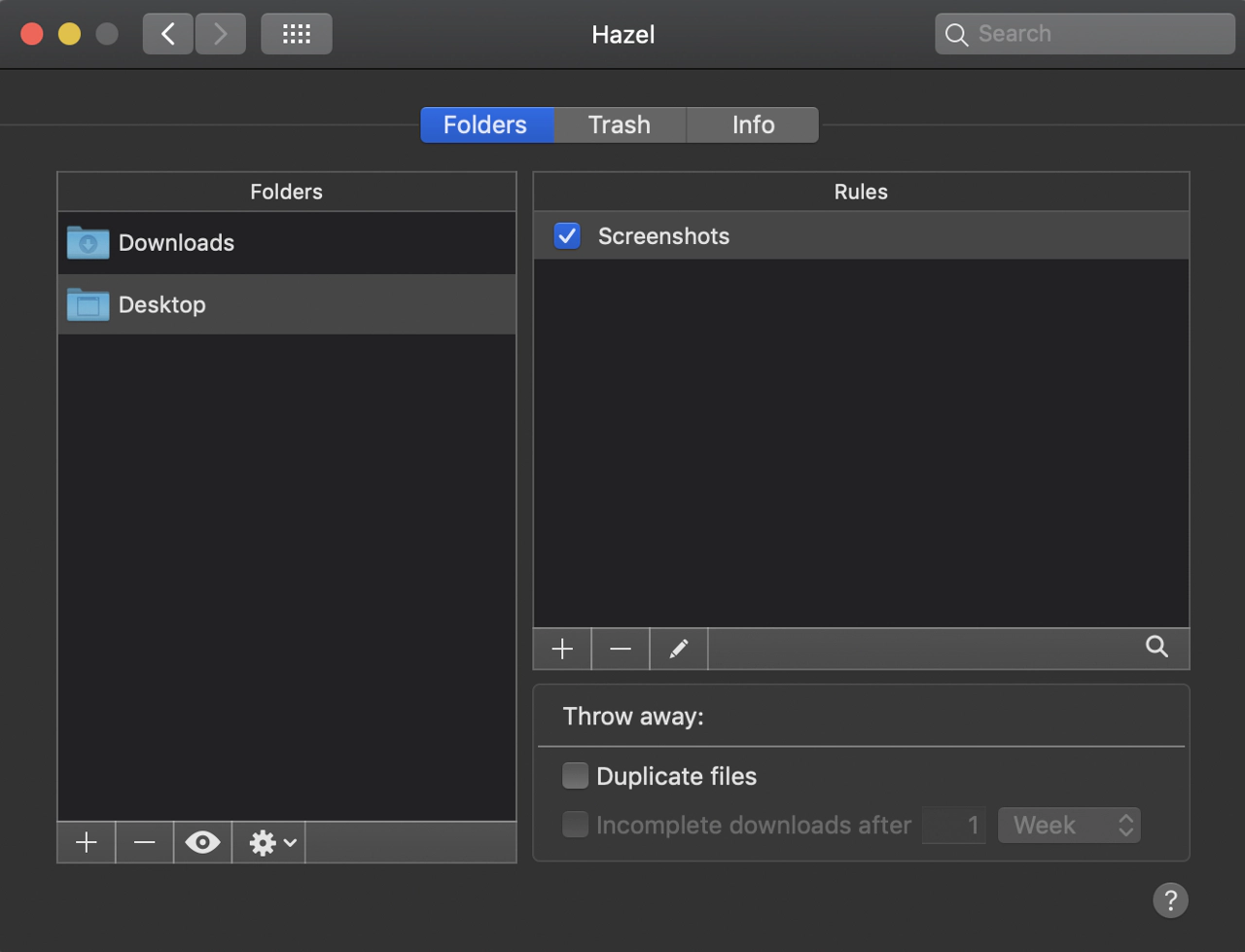The height and width of the screenshot is (952, 1245).
Task: Open the Week time unit dropdown
Action: coord(1069,826)
